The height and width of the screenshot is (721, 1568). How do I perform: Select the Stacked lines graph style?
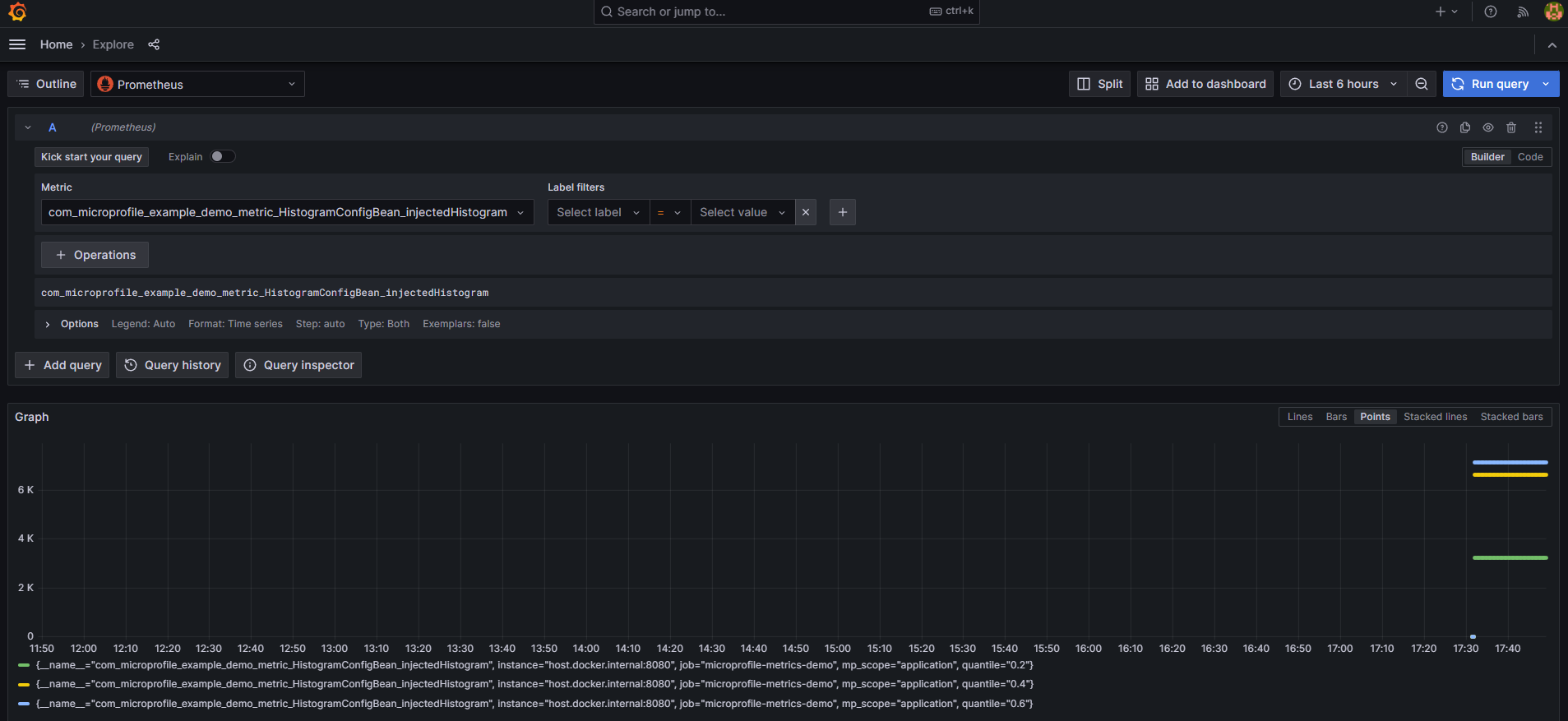click(x=1435, y=417)
